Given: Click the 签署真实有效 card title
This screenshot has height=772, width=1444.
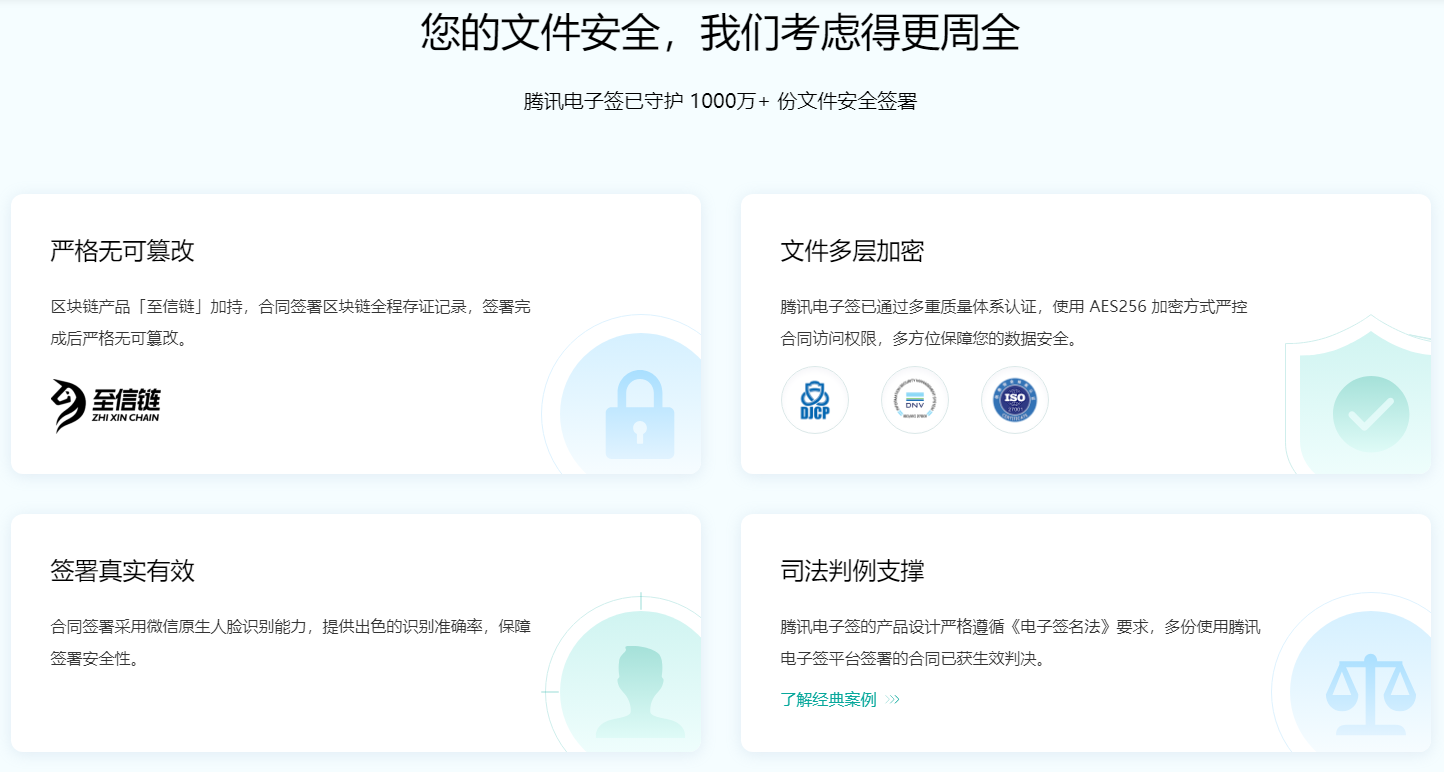Looking at the screenshot, I should [122, 571].
